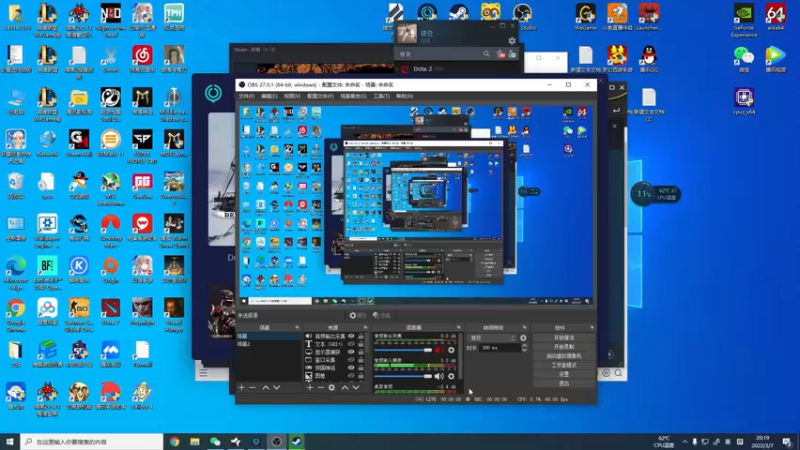Add a new scene with the plus icon
Viewport: 800px width, 450px height.
tap(242, 388)
